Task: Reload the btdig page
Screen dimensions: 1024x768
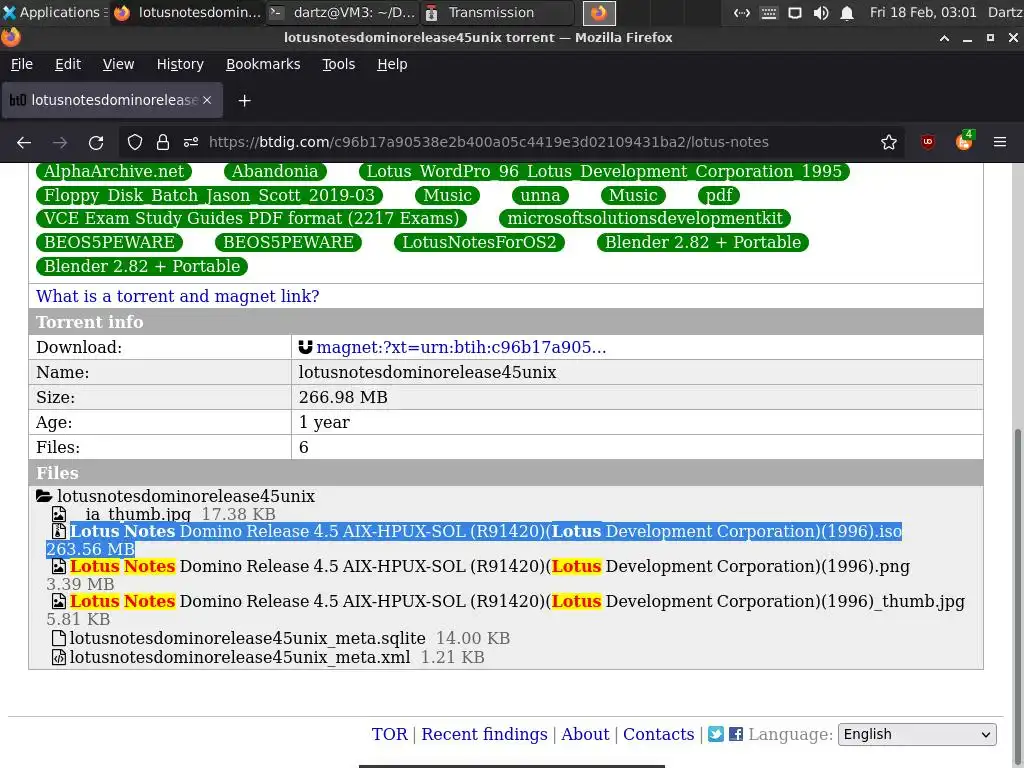Action: point(96,142)
